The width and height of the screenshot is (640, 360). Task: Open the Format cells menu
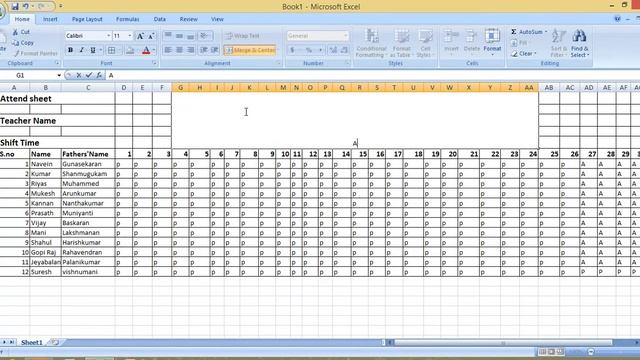pos(492,42)
